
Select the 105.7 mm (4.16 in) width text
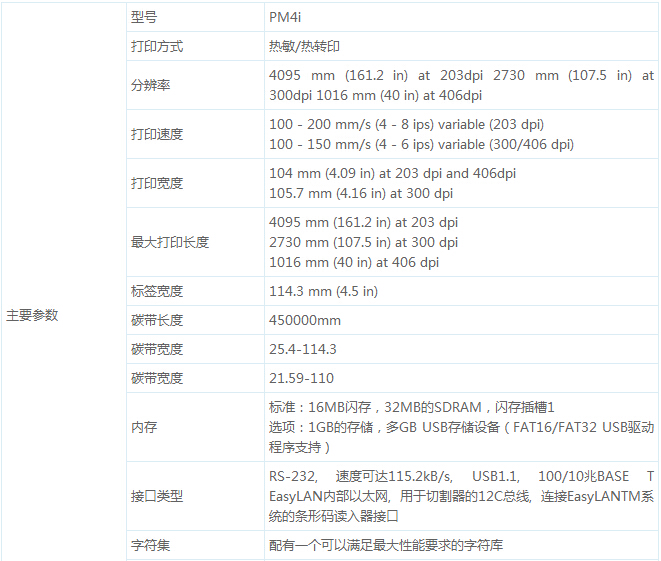(361, 193)
